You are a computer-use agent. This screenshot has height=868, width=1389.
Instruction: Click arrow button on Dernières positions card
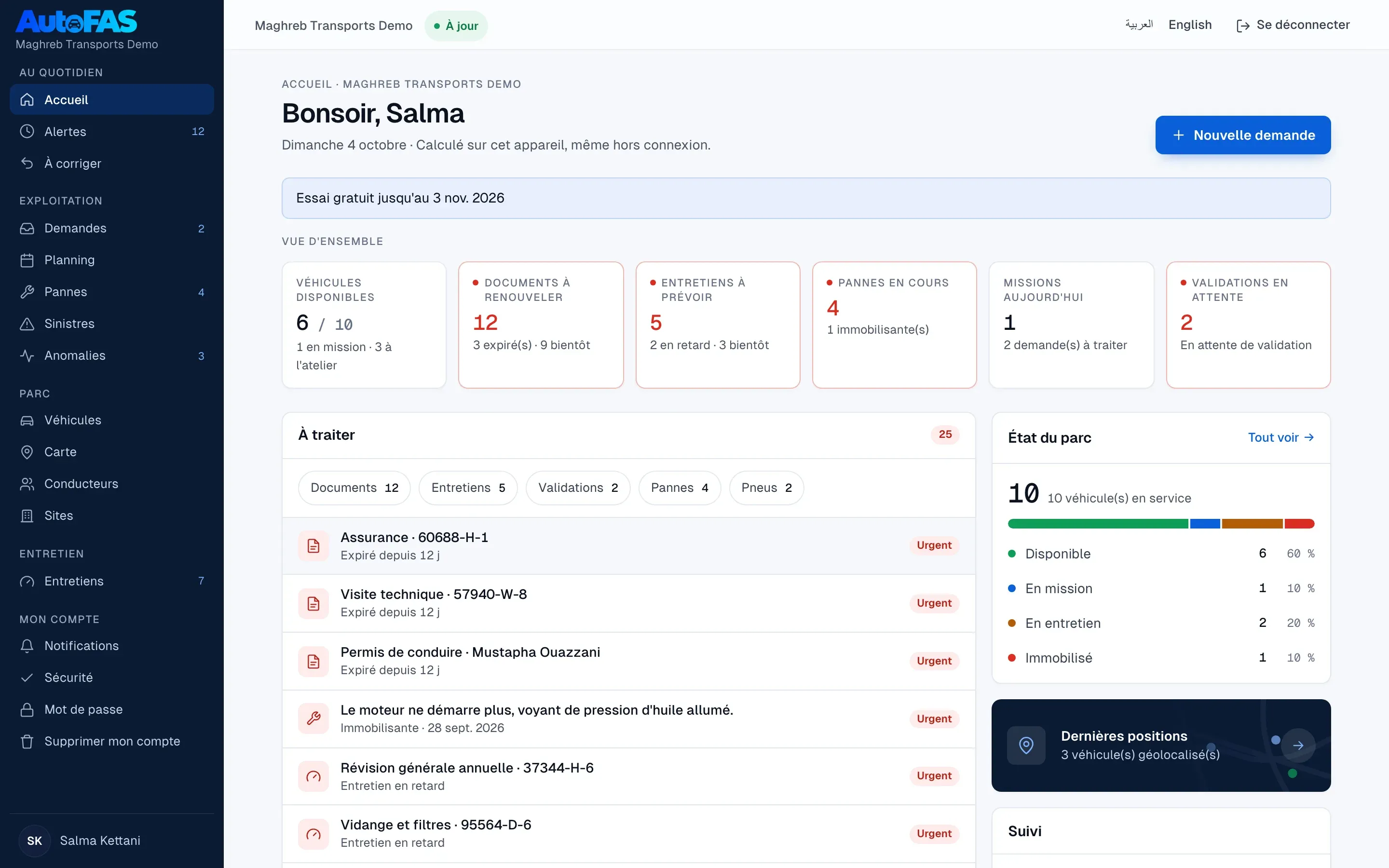coord(1298,745)
